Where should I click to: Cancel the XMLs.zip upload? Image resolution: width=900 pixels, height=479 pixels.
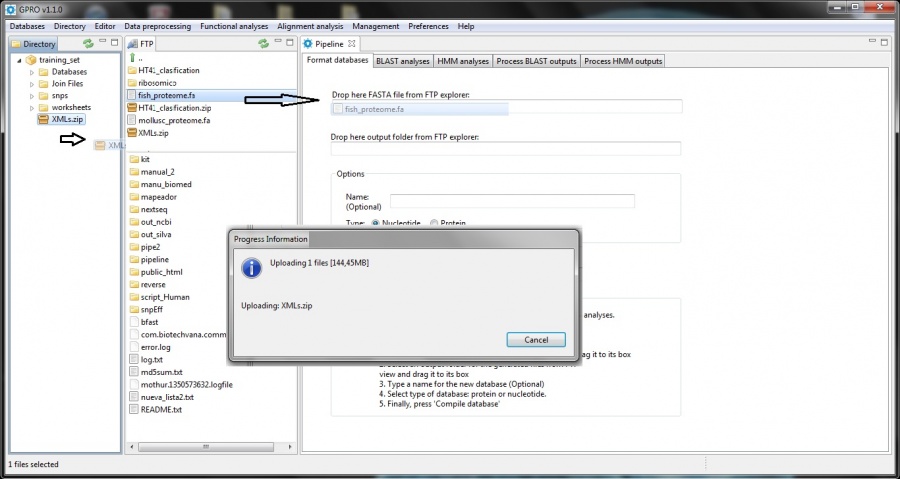(x=536, y=339)
